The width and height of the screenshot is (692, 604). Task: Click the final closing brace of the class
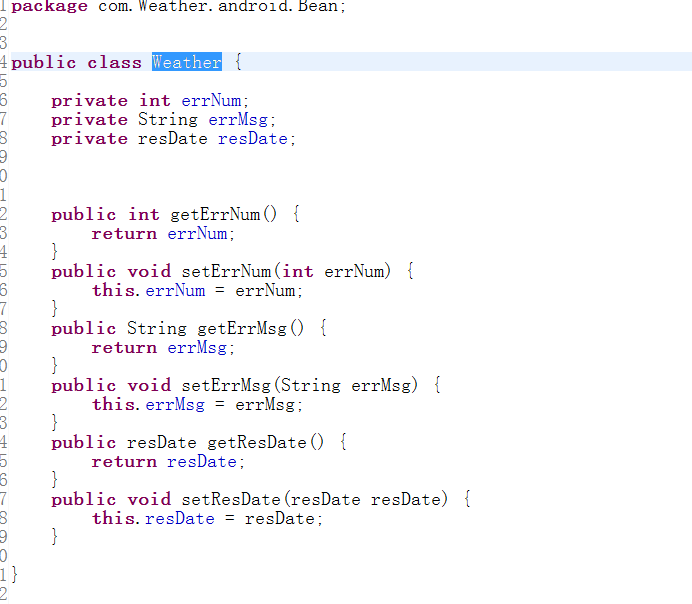(x=15, y=574)
